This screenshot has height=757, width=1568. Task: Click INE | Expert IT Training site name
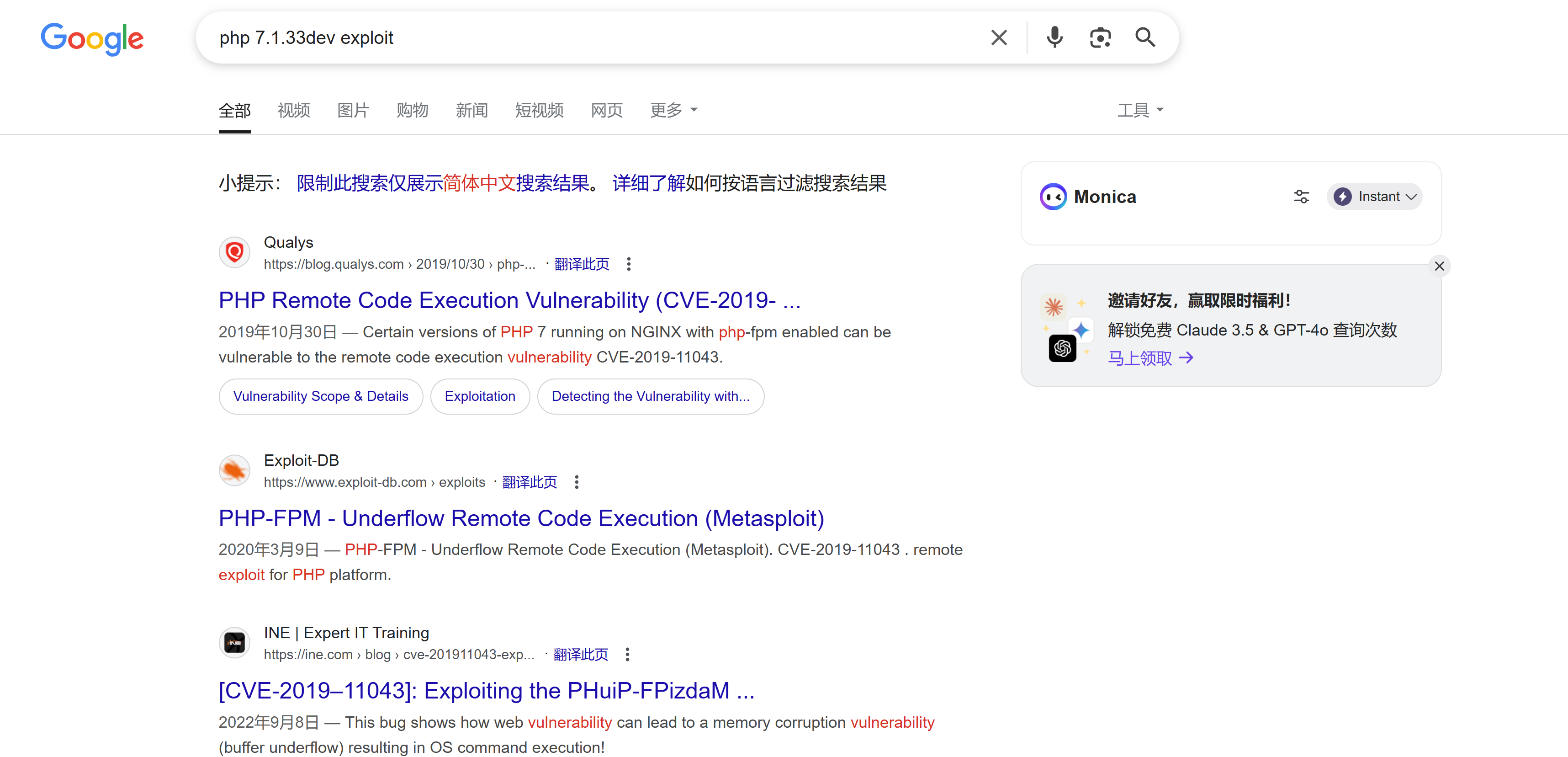point(346,633)
